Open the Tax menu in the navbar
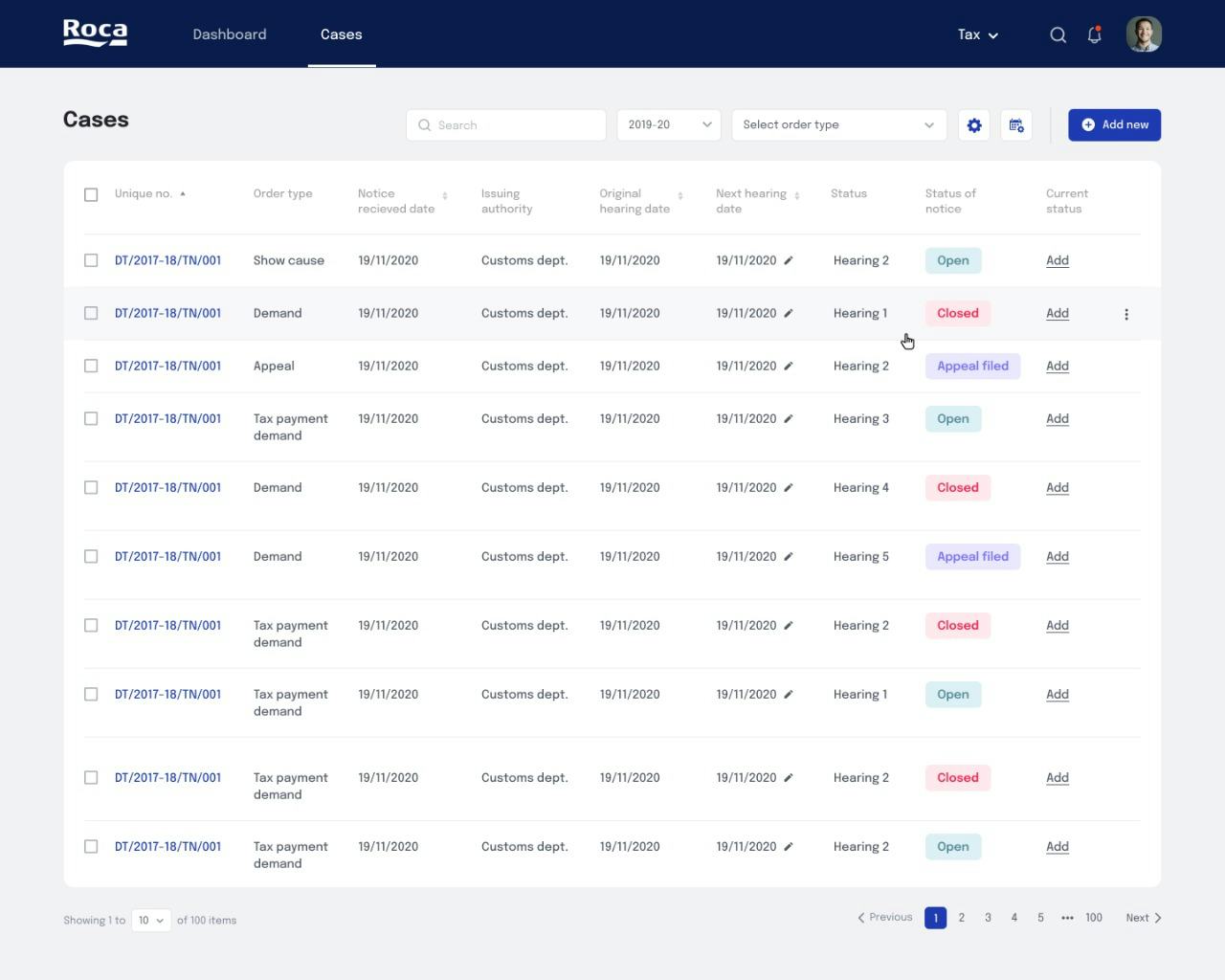The height and width of the screenshot is (980, 1225). 976,34
